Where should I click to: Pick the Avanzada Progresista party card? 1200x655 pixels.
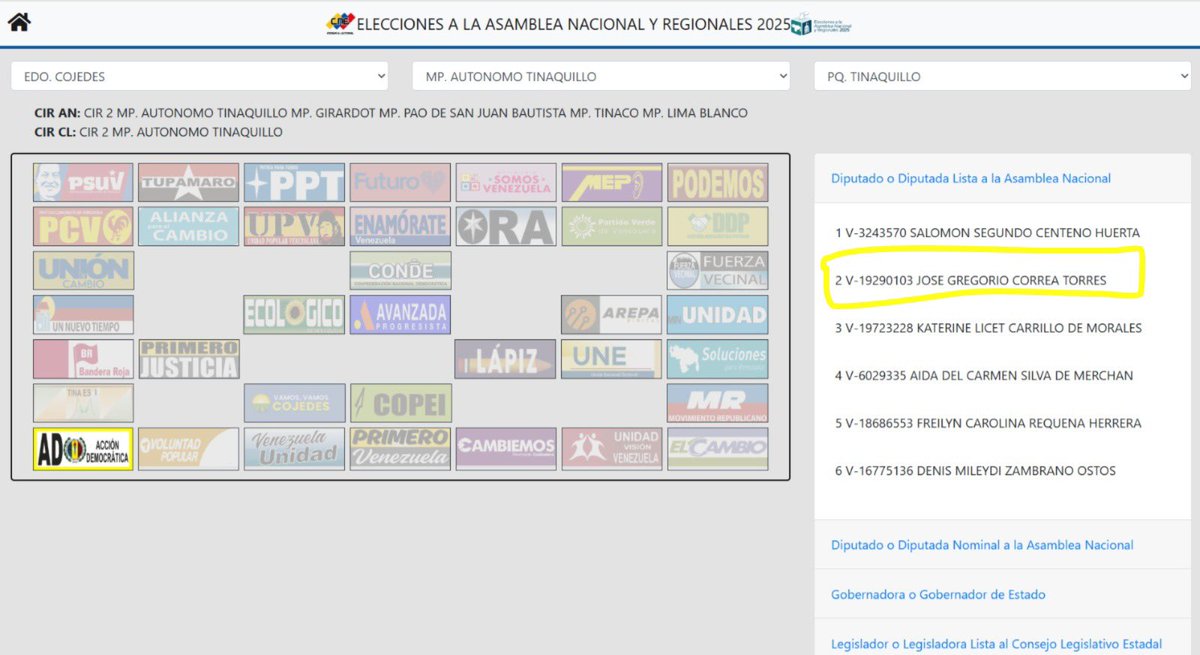point(400,315)
